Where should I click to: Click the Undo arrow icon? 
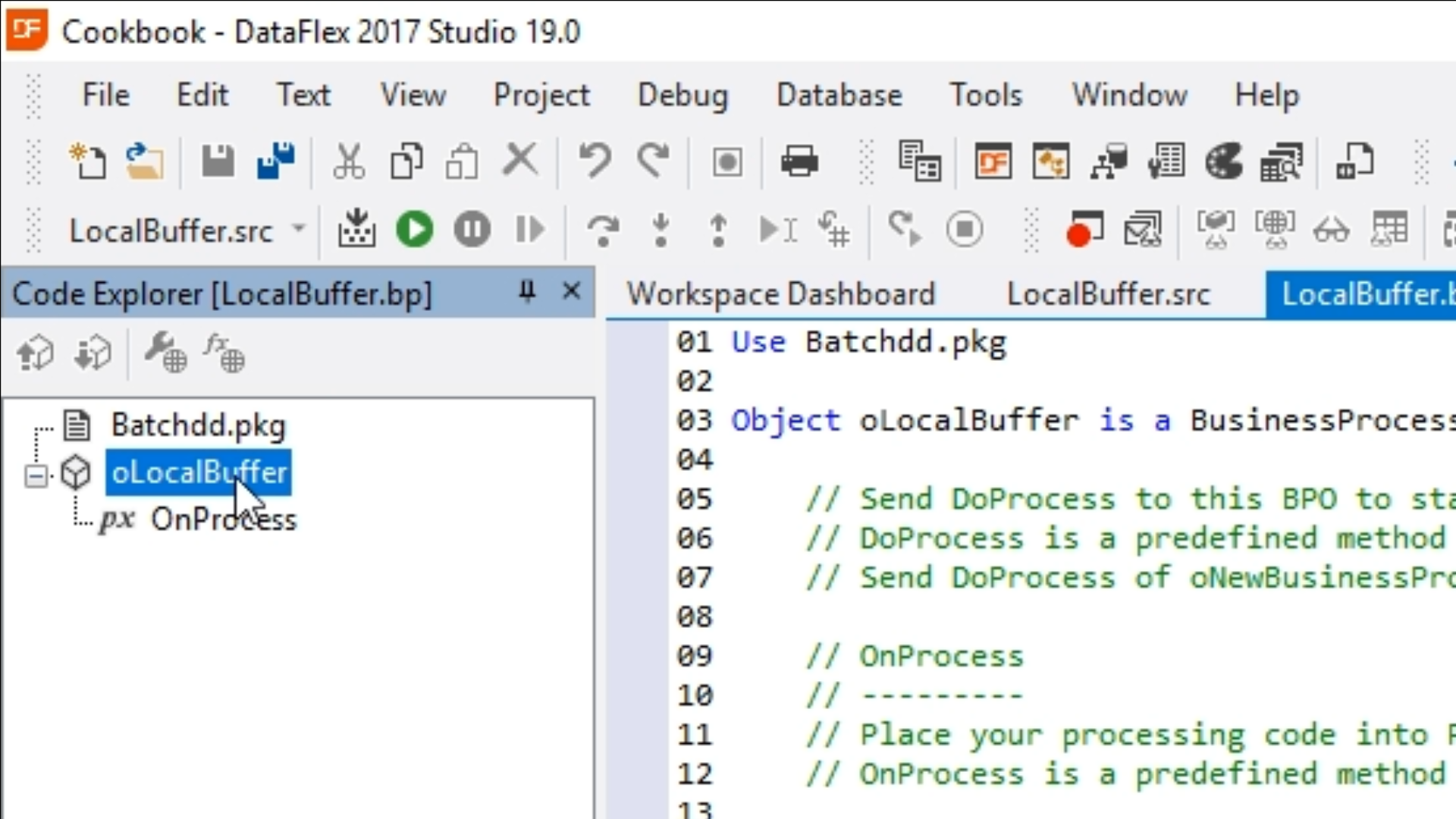(x=595, y=161)
